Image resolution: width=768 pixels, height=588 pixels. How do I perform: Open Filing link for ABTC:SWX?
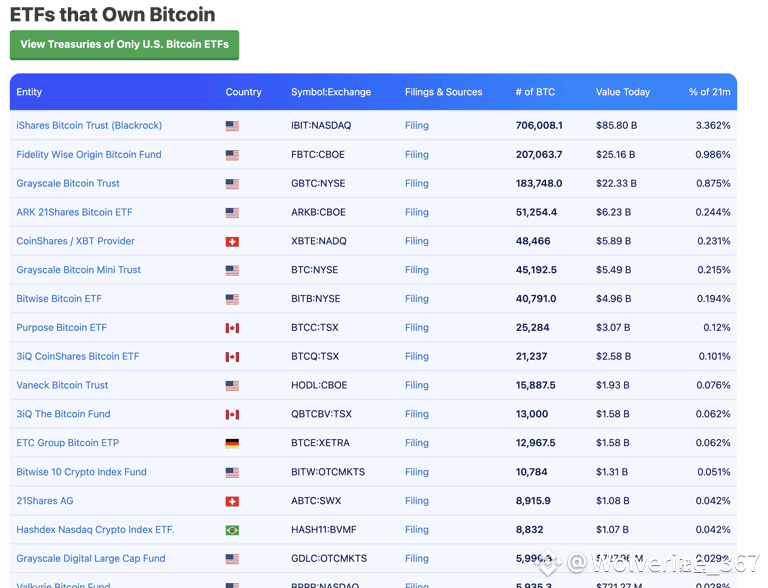click(x=417, y=501)
